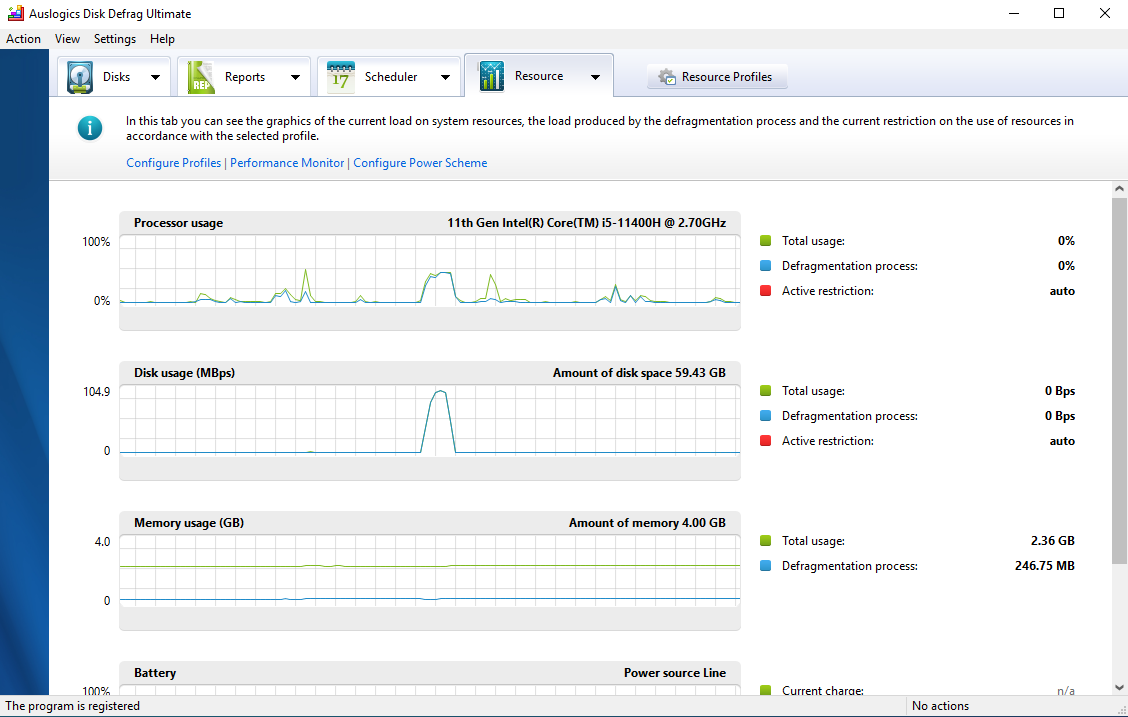Click blue Defragmentation process swatch for Disk usage
The height and width of the screenshot is (717, 1128).
click(765, 416)
